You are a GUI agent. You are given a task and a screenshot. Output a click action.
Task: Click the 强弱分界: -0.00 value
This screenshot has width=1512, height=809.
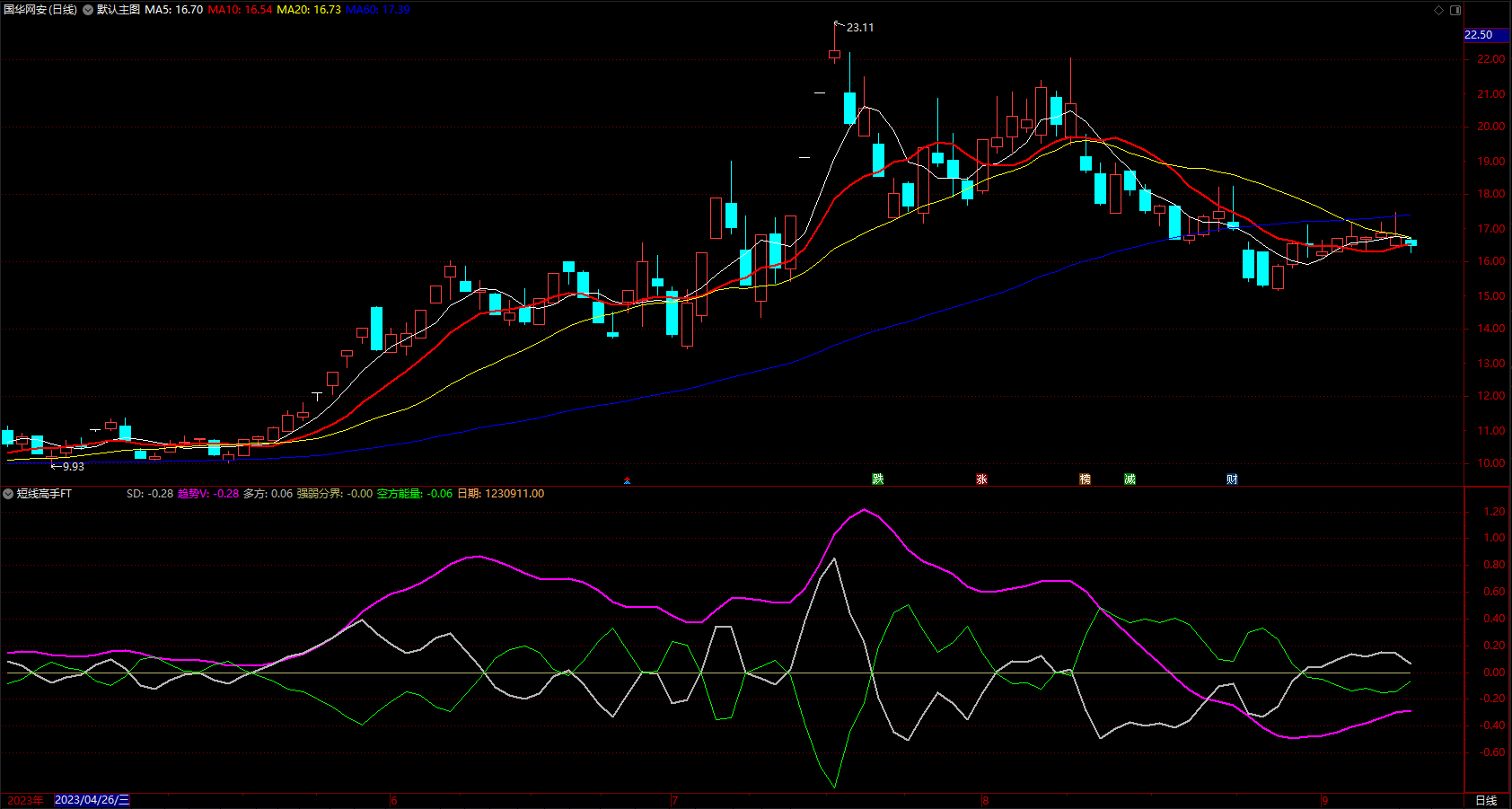tap(335, 494)
